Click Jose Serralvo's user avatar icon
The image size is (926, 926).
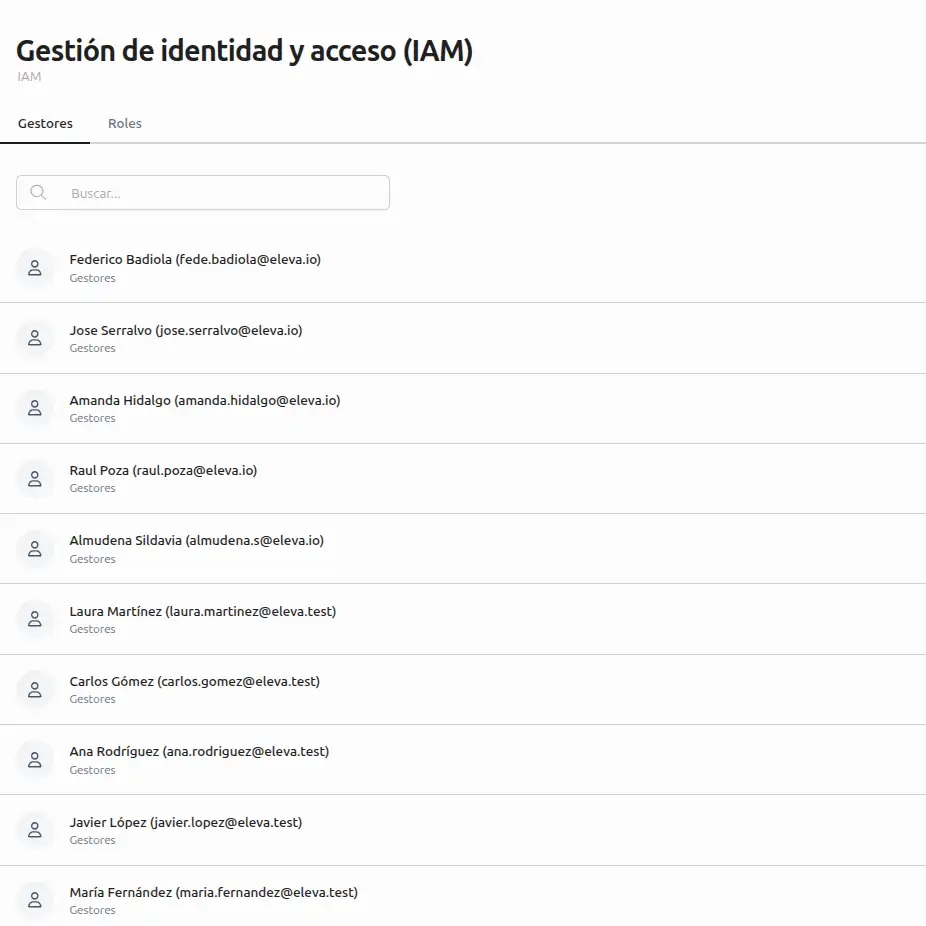pos(34,338)
